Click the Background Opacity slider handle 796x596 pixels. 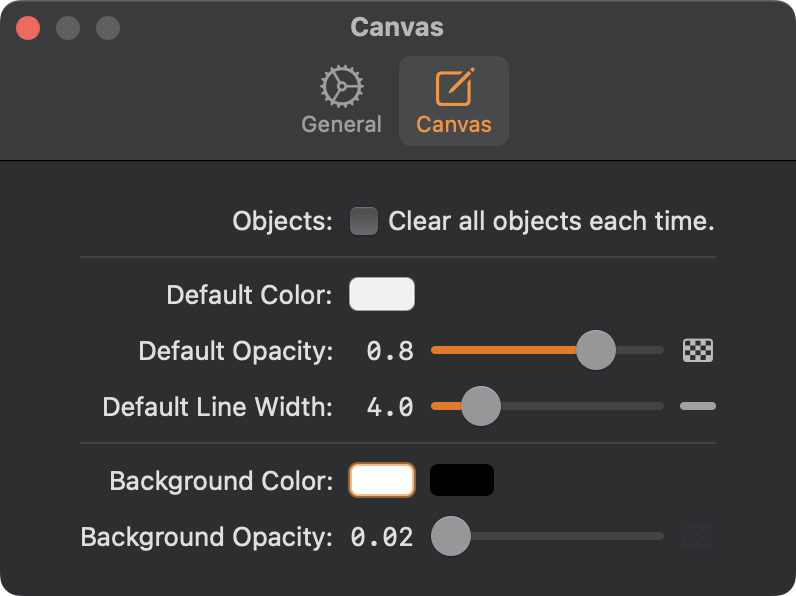pos(450,536)
